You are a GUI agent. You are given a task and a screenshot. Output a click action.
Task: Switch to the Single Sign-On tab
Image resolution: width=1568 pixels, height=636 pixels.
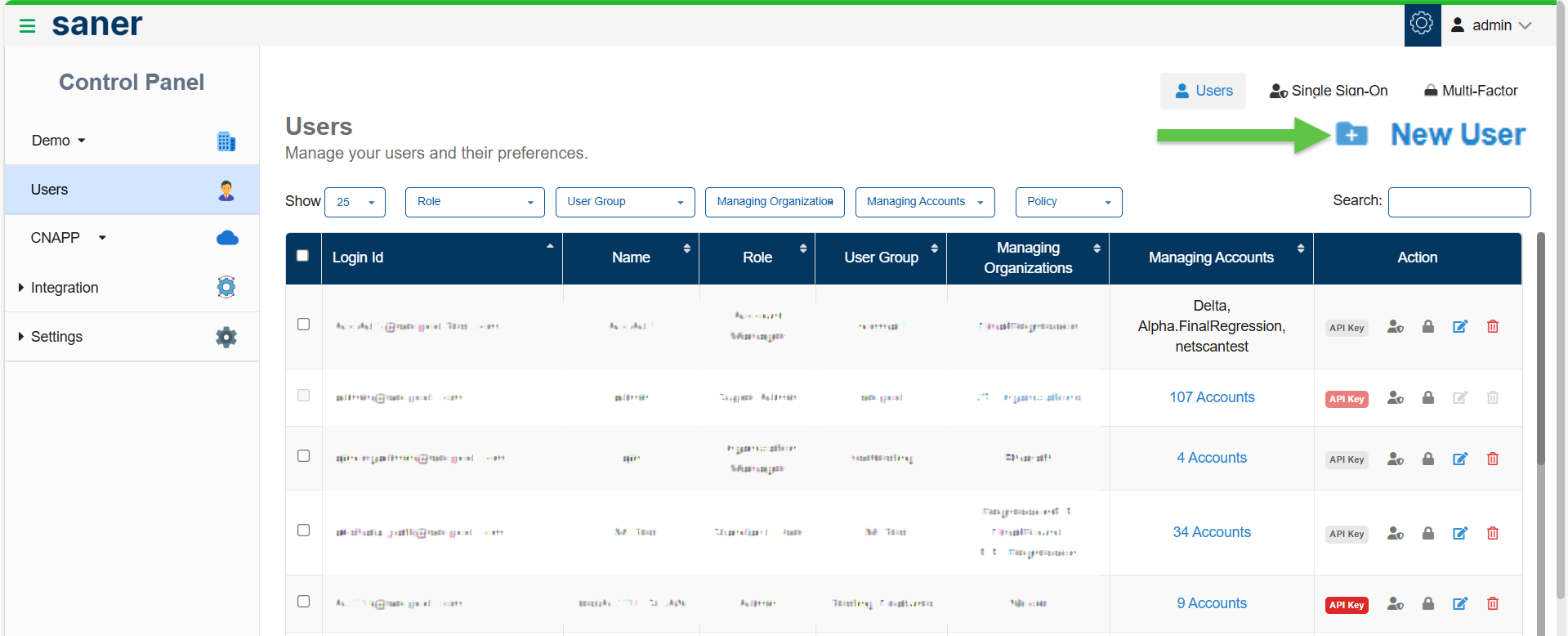click(1328, 91)
